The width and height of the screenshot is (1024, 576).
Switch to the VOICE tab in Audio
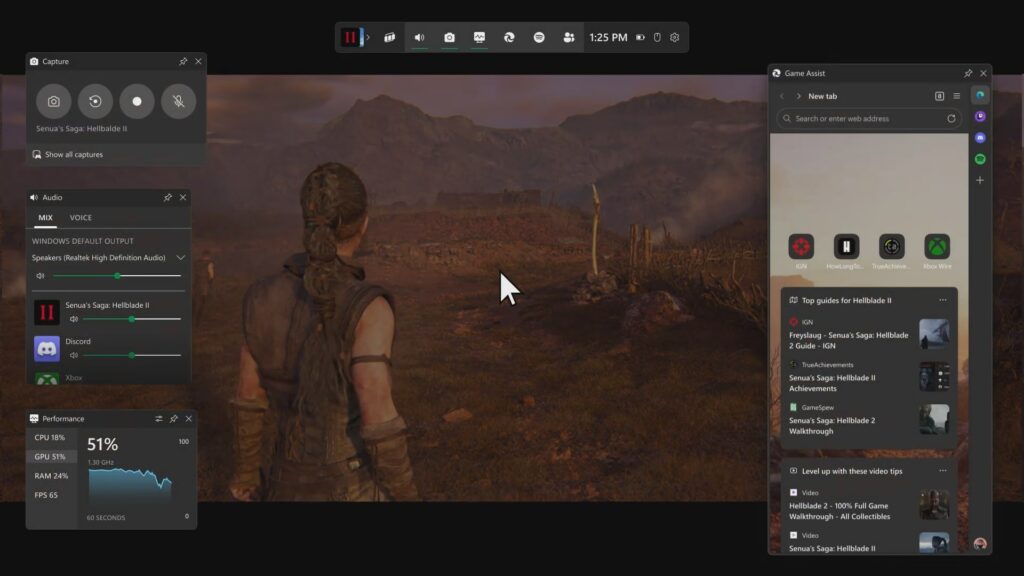tap(80, 218)
